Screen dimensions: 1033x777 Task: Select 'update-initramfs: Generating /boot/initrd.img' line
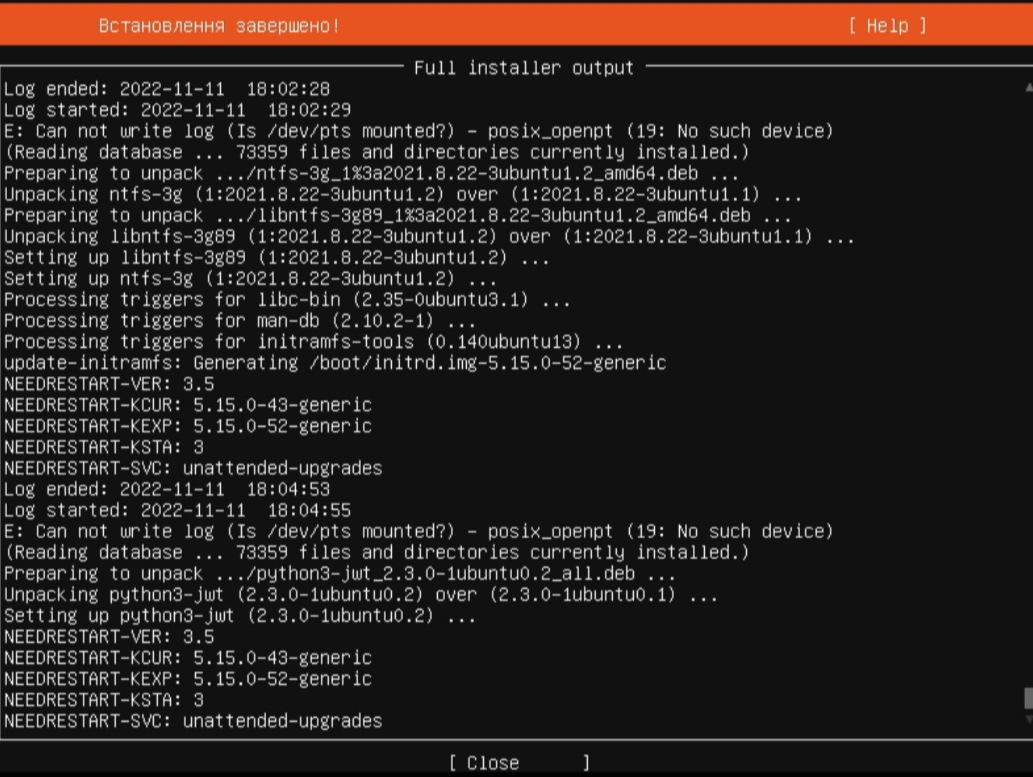335,363
